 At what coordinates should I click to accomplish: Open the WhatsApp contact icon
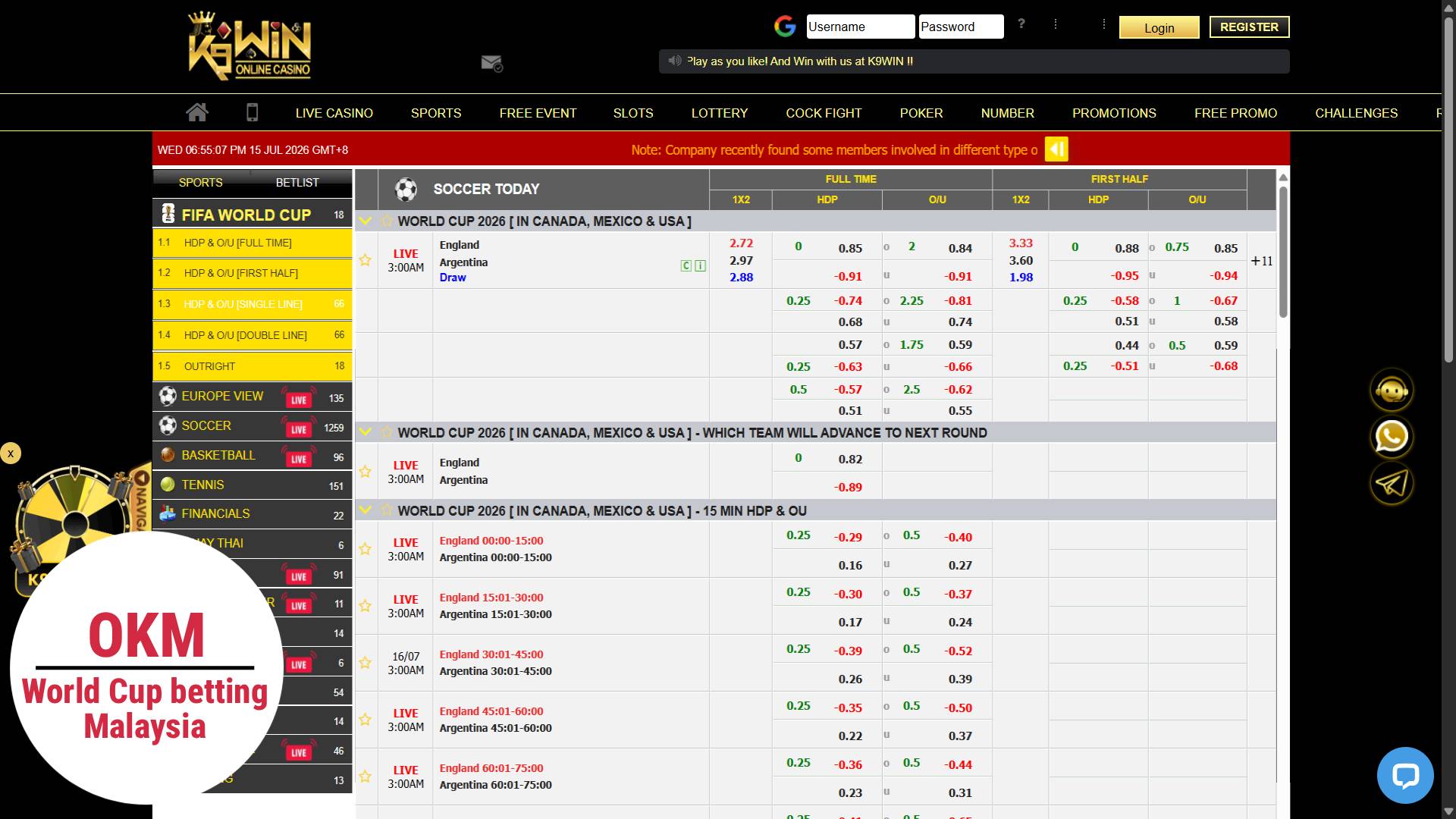point(1392,437)
